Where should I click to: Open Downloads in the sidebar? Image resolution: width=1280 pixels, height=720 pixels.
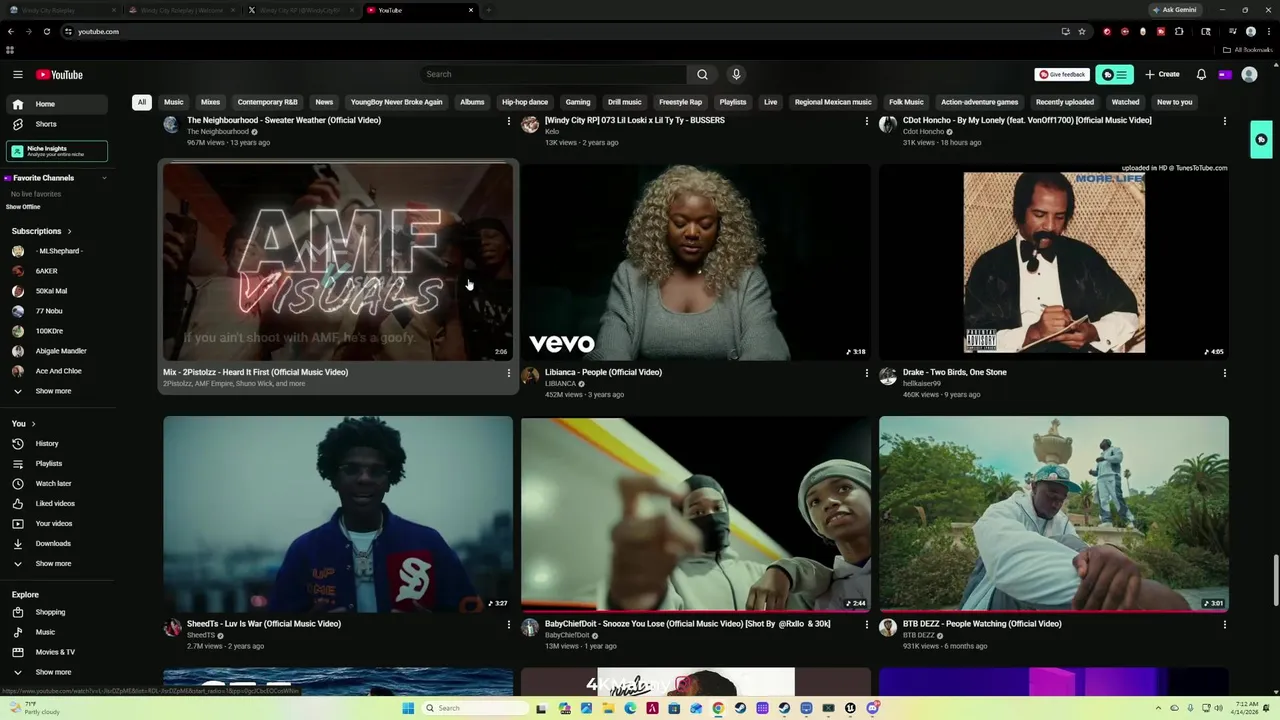tap(56, 543)
